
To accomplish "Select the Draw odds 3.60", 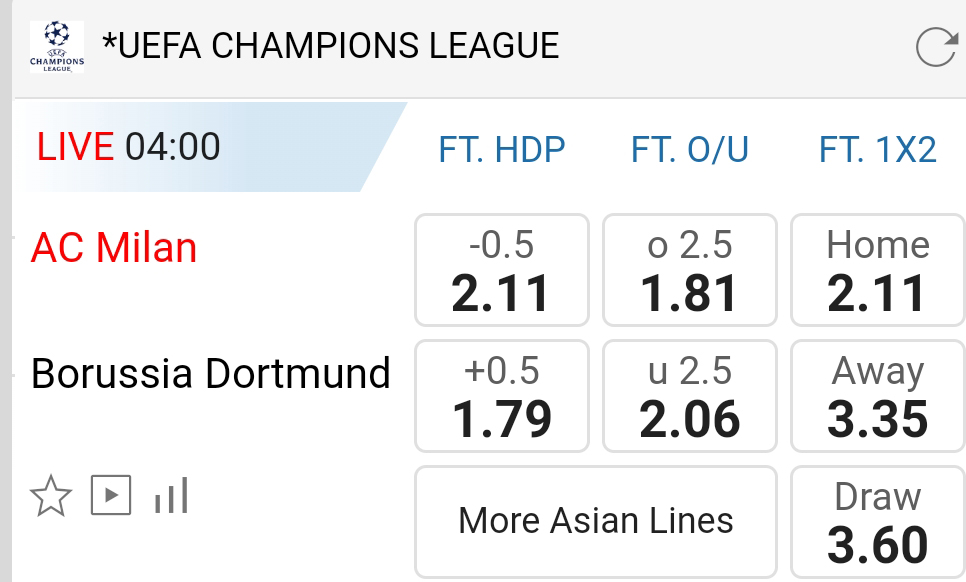I will tap(877, 522).
